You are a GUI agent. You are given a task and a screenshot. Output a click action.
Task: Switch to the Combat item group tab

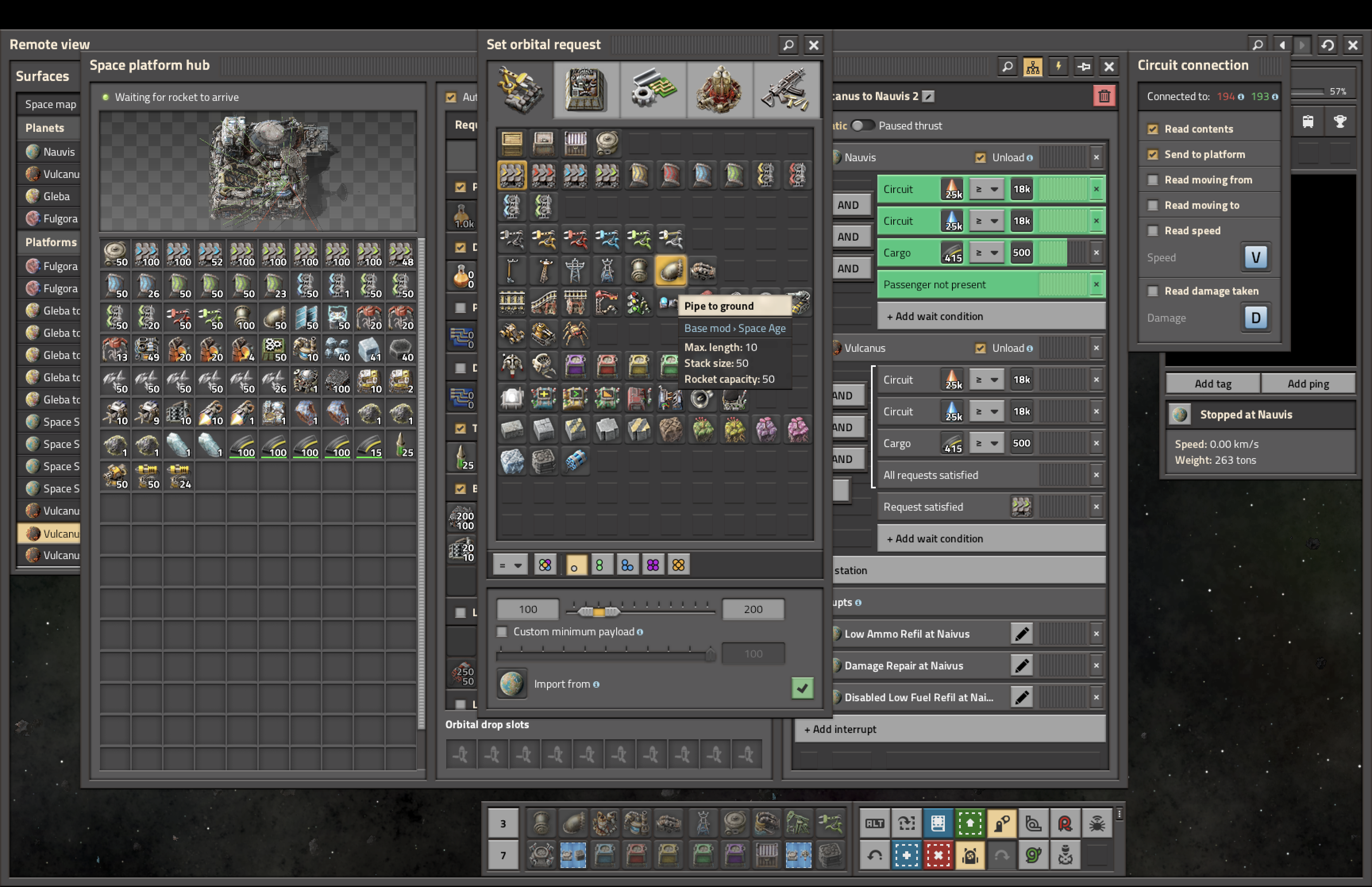click(786, 90)
